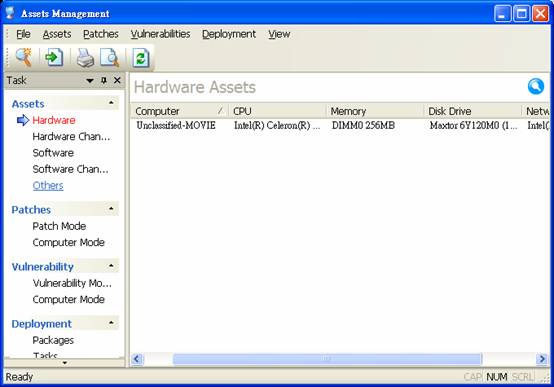
Task: Maximize the Assets Management window
Action: [x=521, y=13]
